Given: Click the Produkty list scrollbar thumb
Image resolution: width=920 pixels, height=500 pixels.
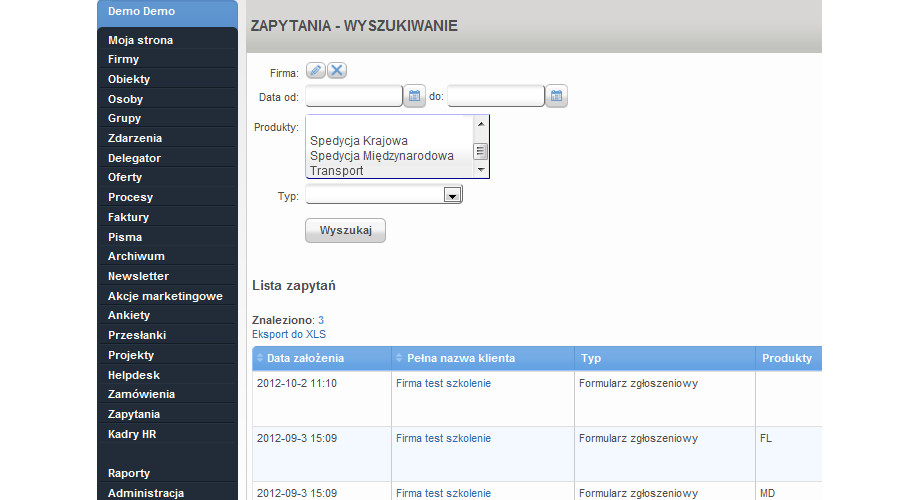Looking at the screenshot, I should pyautogui.click(x=481, y=151).
